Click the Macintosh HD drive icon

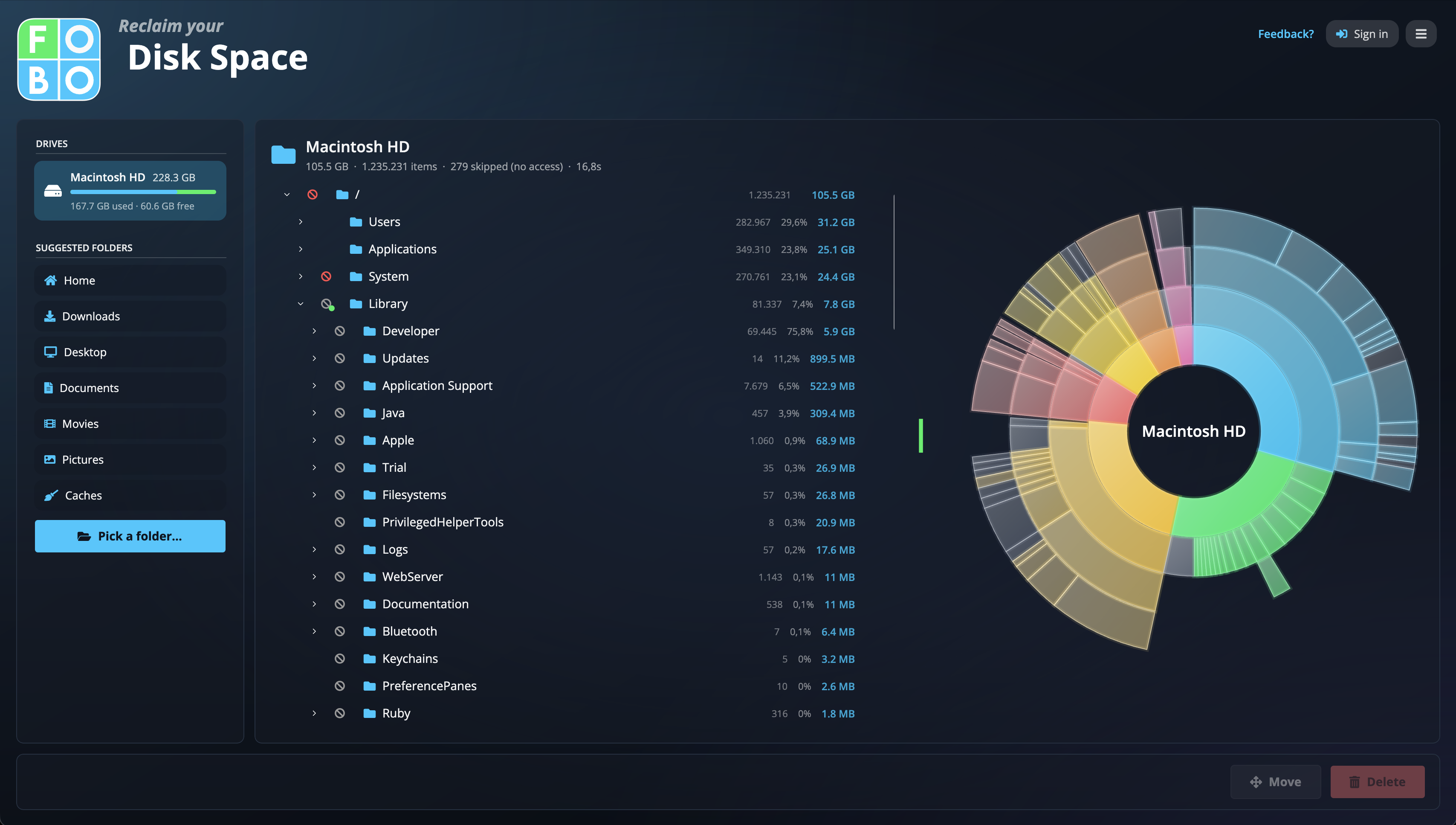click(53, 191)
